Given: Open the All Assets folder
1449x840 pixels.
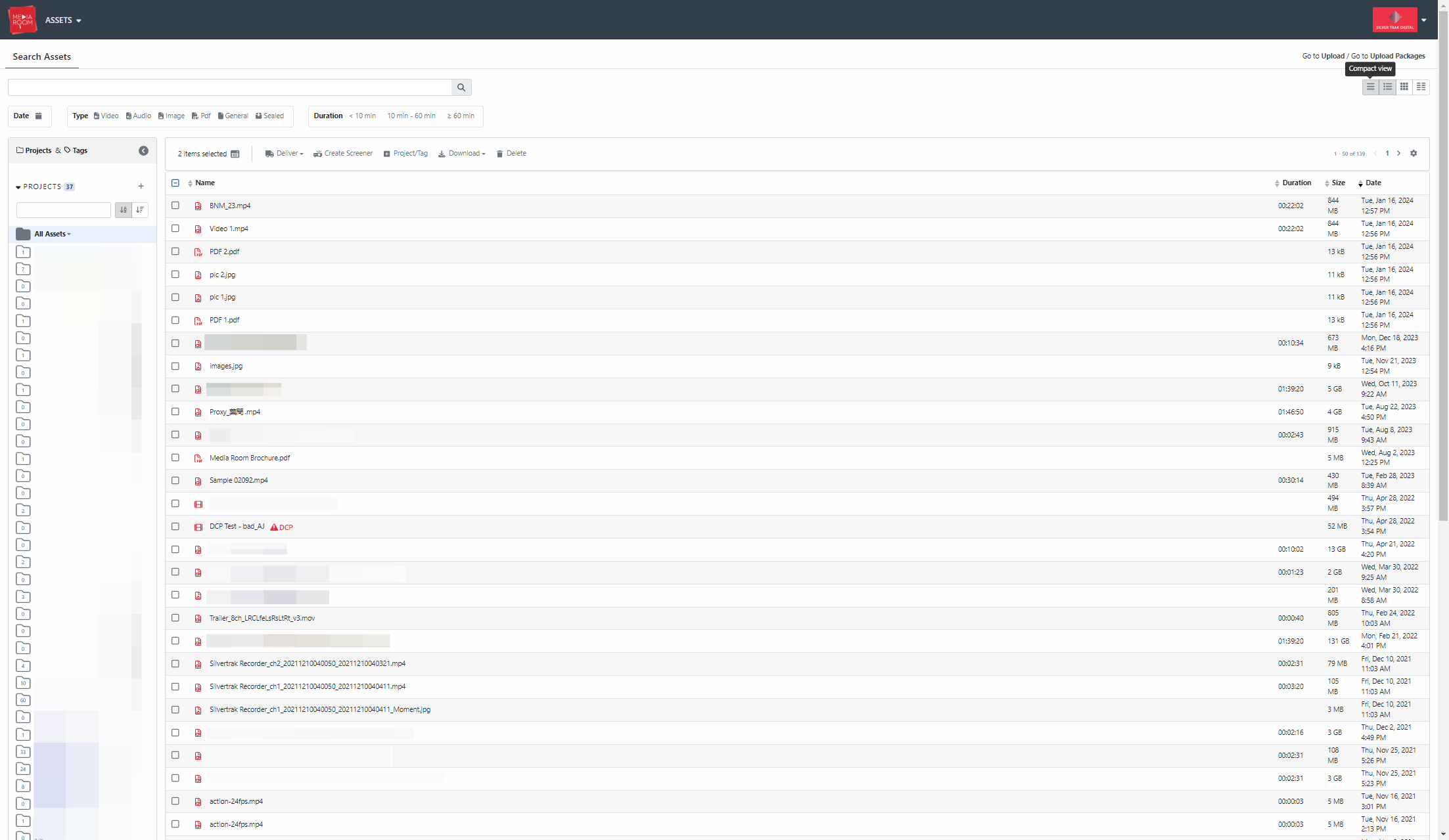Looking at the screenshot, I should [x=52, y=234].
